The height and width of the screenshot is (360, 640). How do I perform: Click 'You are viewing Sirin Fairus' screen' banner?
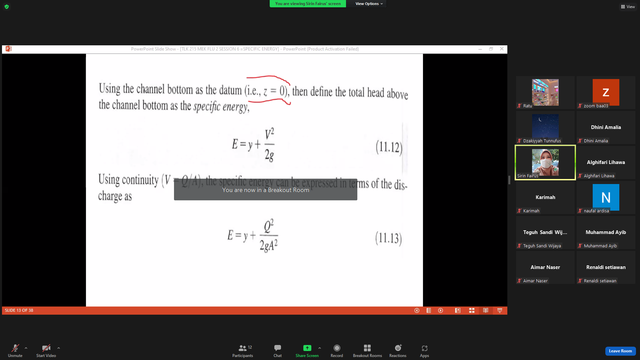(308, 4)
